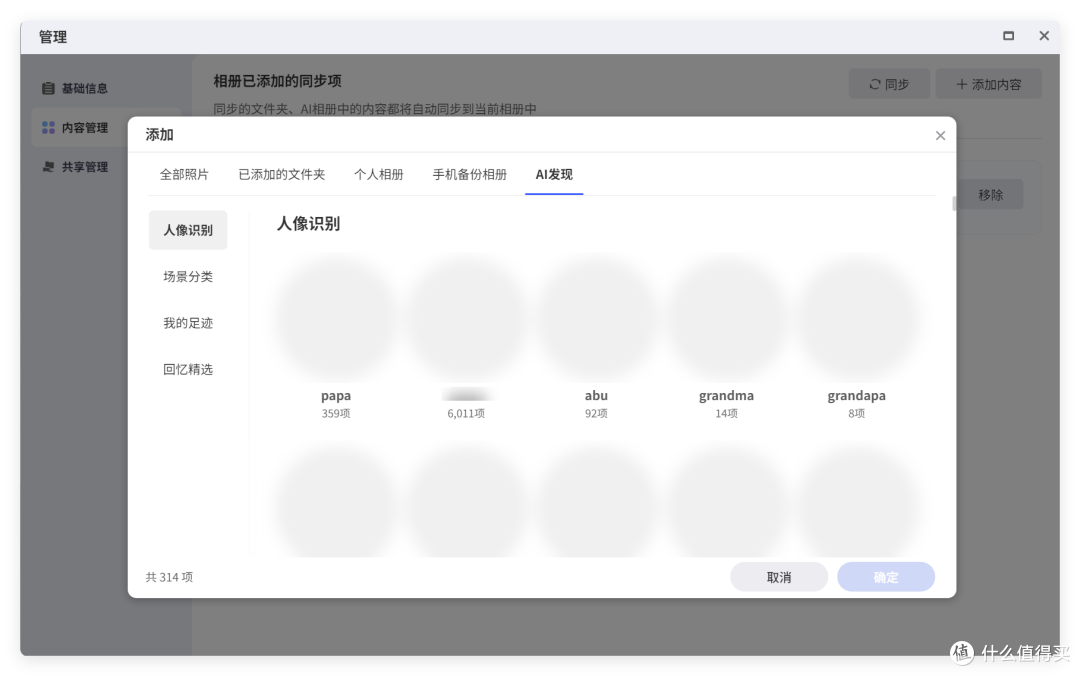This screenshot has width=1080, height=676.
Task: Go to the 手机备份相册 tab
Action: coord(469,174)
